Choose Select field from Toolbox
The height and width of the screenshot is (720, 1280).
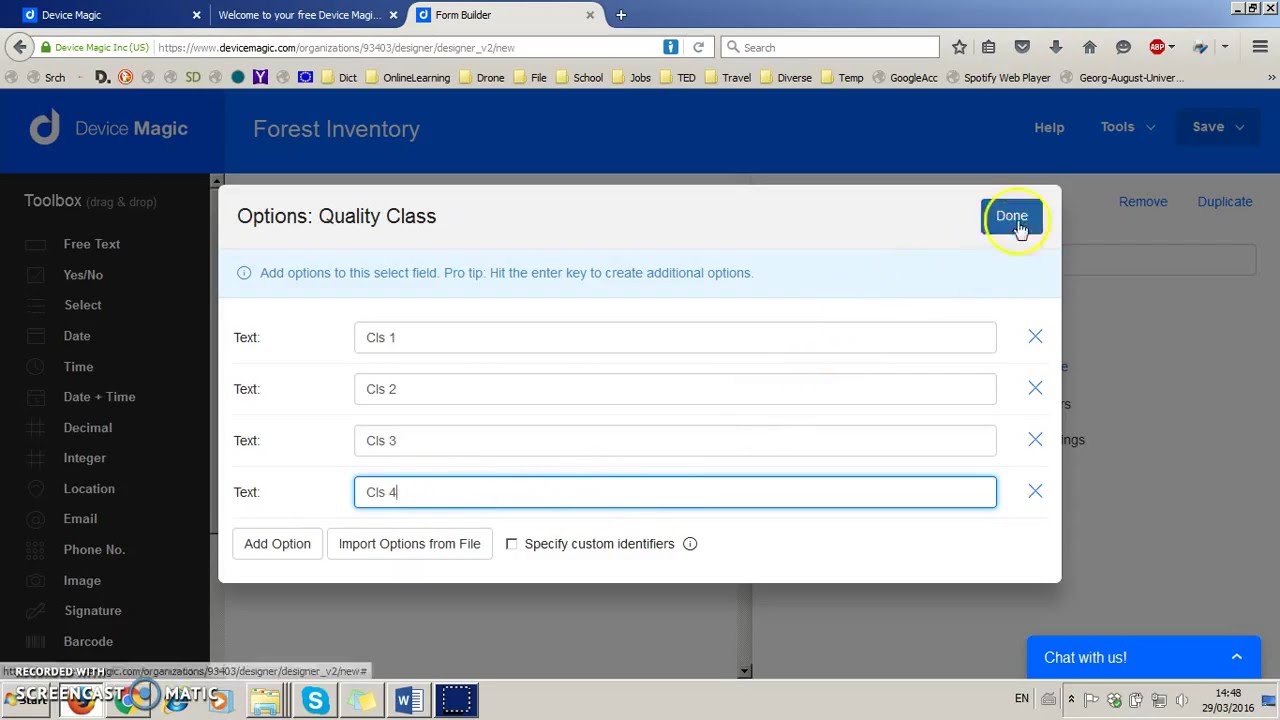point(82,305)
